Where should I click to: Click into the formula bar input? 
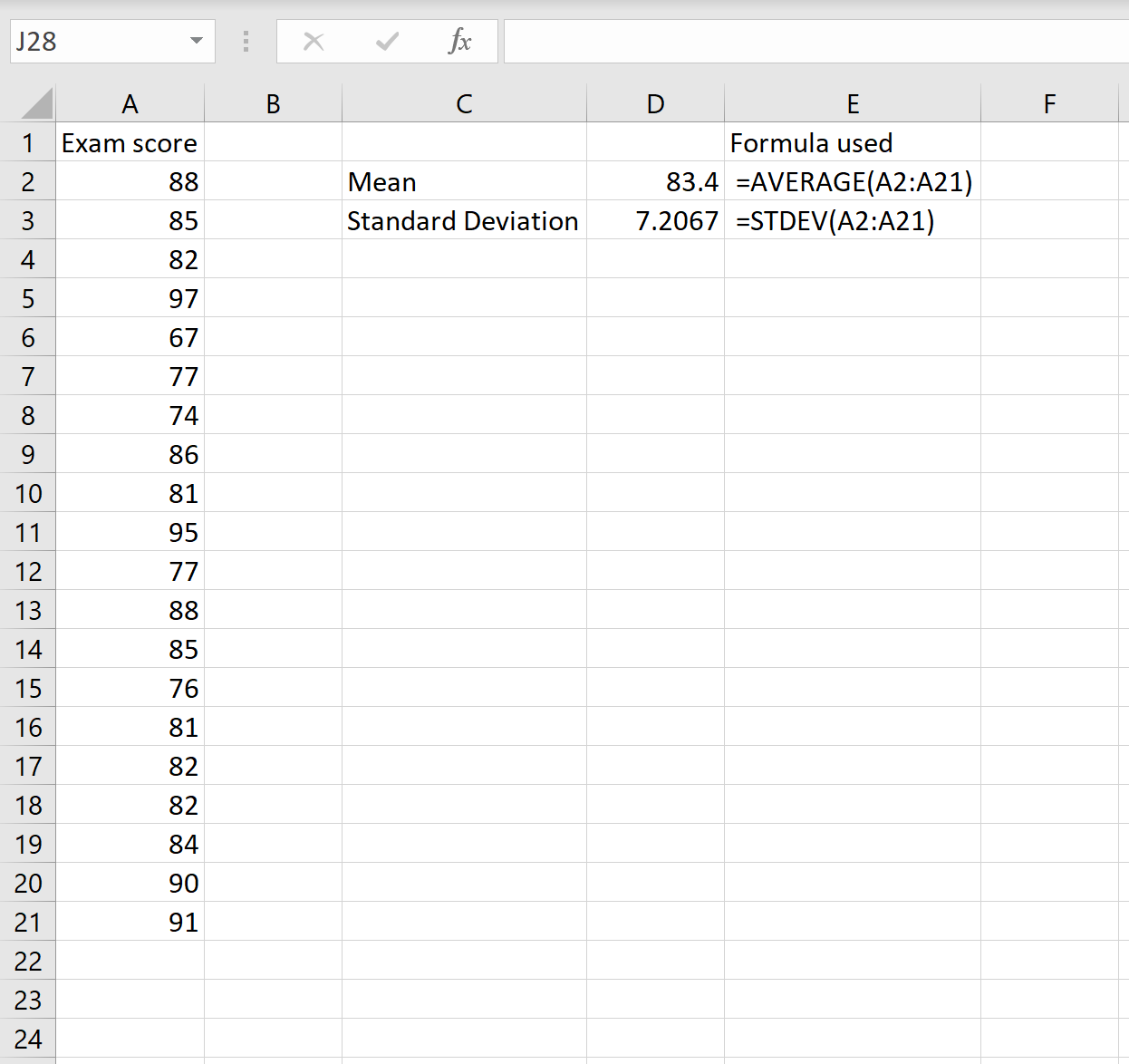[816, 42]
